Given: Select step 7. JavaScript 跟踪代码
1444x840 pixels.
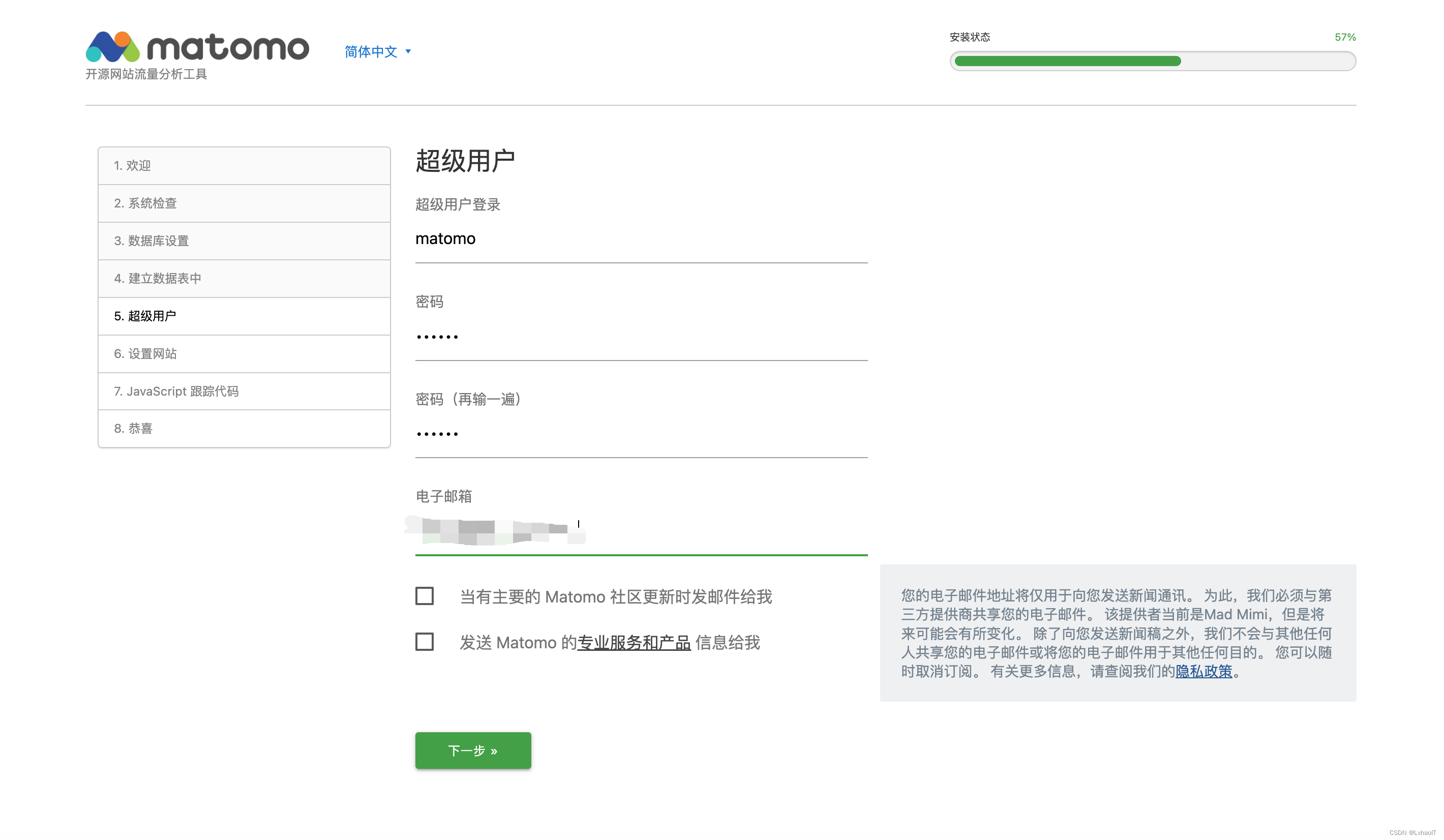Looking at the screenshot, I should click(x=244, y=392).
